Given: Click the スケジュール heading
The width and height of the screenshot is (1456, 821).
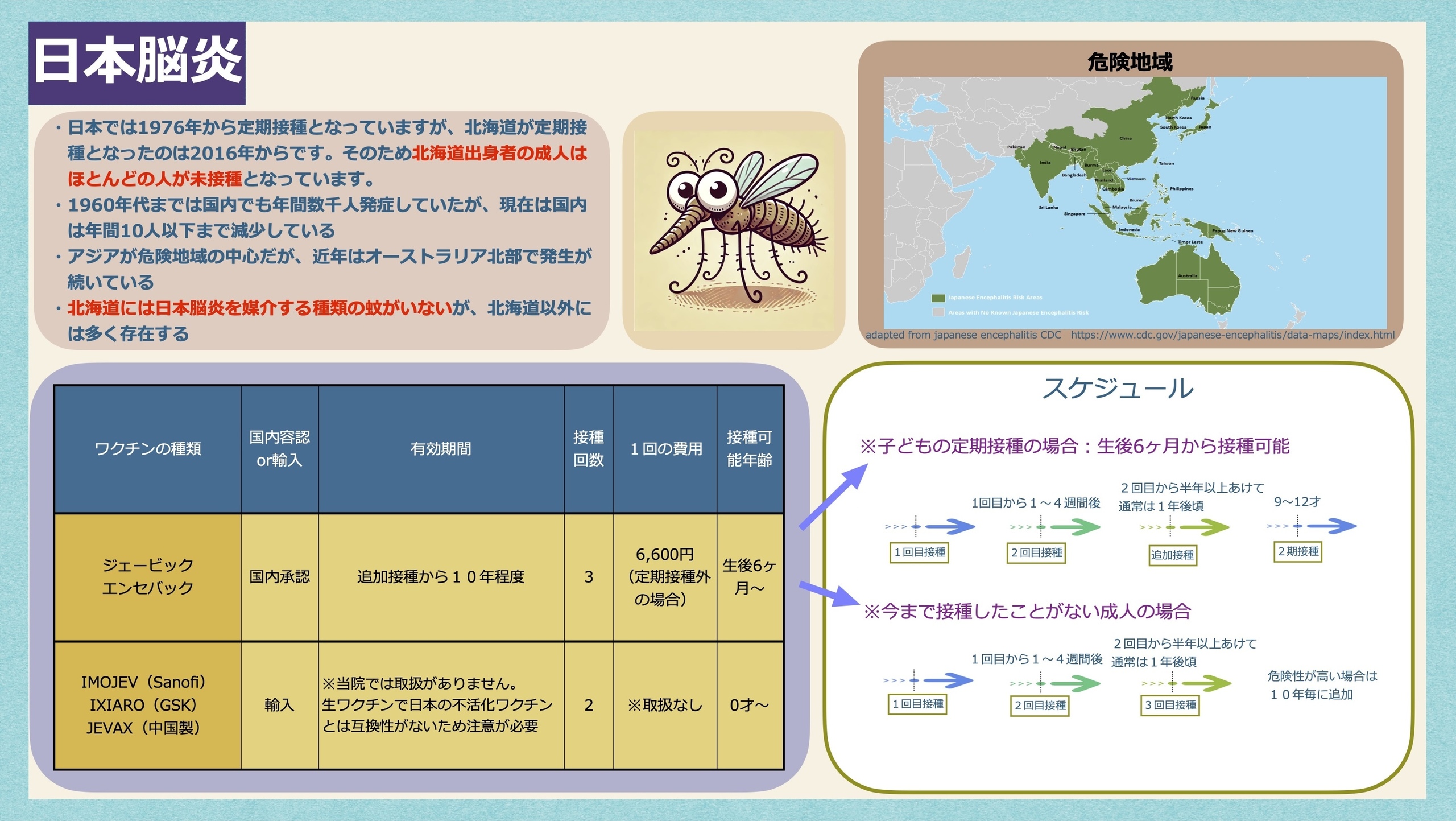Looking at the screenshot, I should coord(1118,389).
